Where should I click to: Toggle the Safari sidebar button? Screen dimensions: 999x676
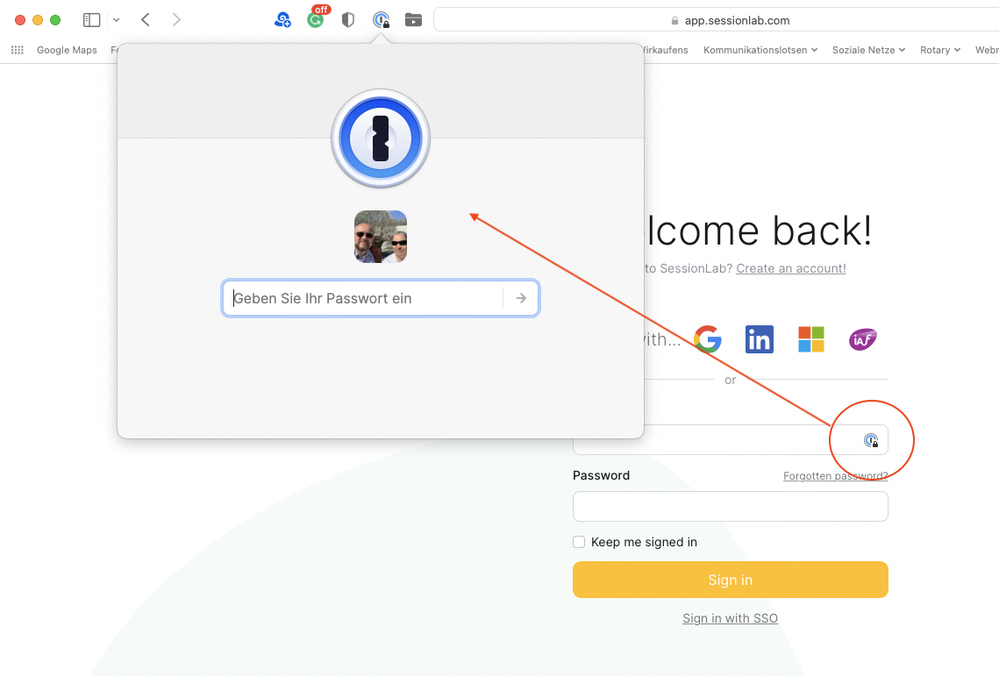pyautogui.click(x=92, y=20)
